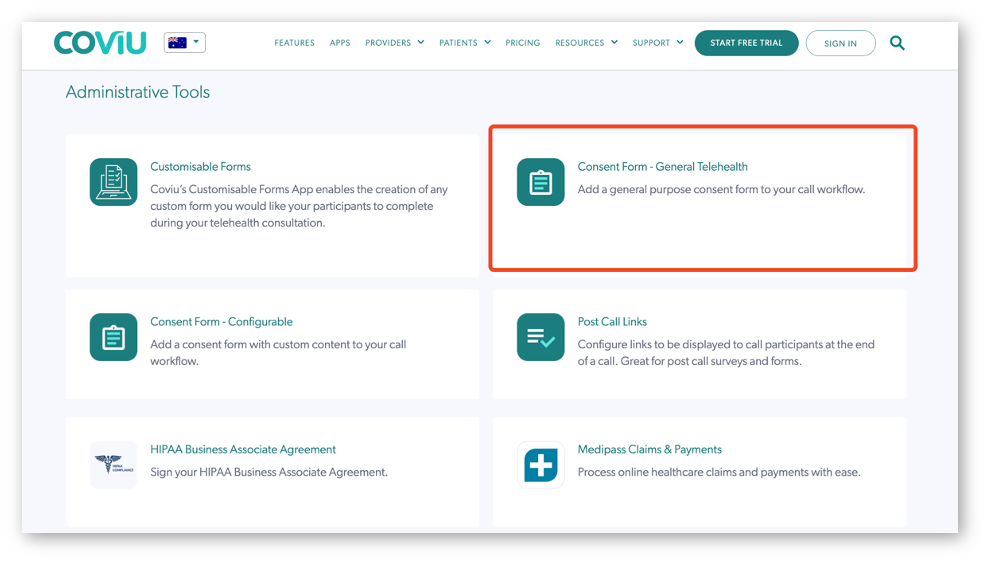This screenshot has width=988, height=564.
Task: Click the Medipass plus icon
Action: [541, 464]
